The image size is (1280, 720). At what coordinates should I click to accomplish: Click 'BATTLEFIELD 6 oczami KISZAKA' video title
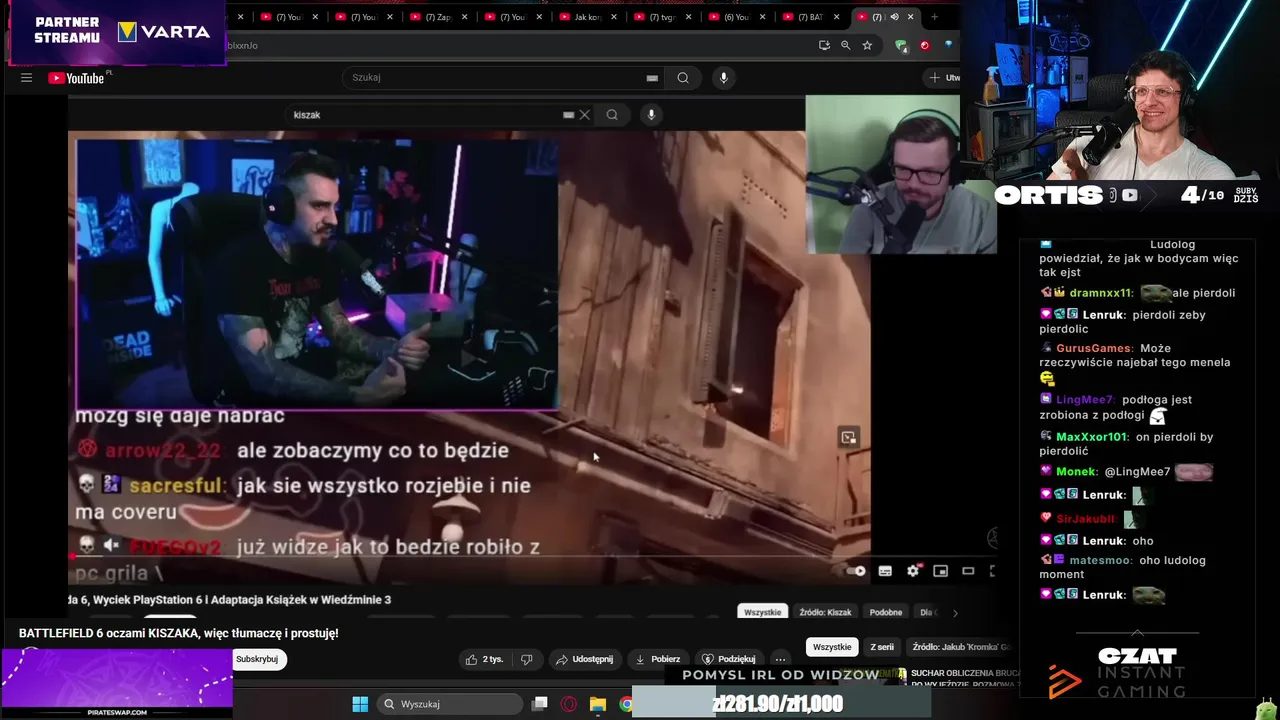[178, 633]
